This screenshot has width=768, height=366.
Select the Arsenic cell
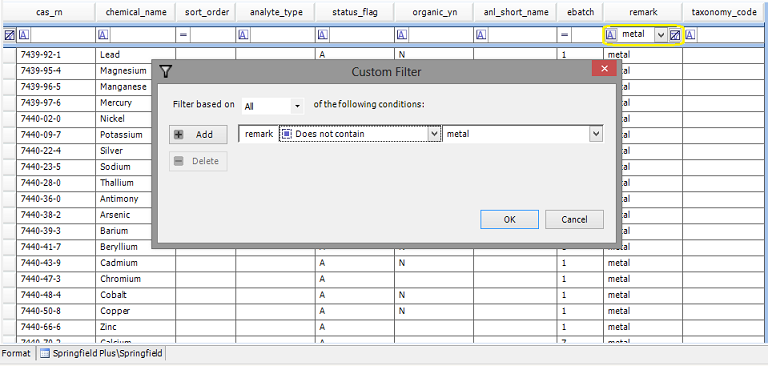[x=123, y=215]
